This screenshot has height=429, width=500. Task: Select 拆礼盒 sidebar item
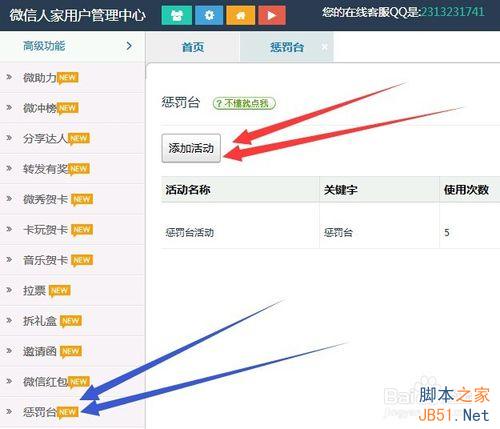[x=72, y=321]
